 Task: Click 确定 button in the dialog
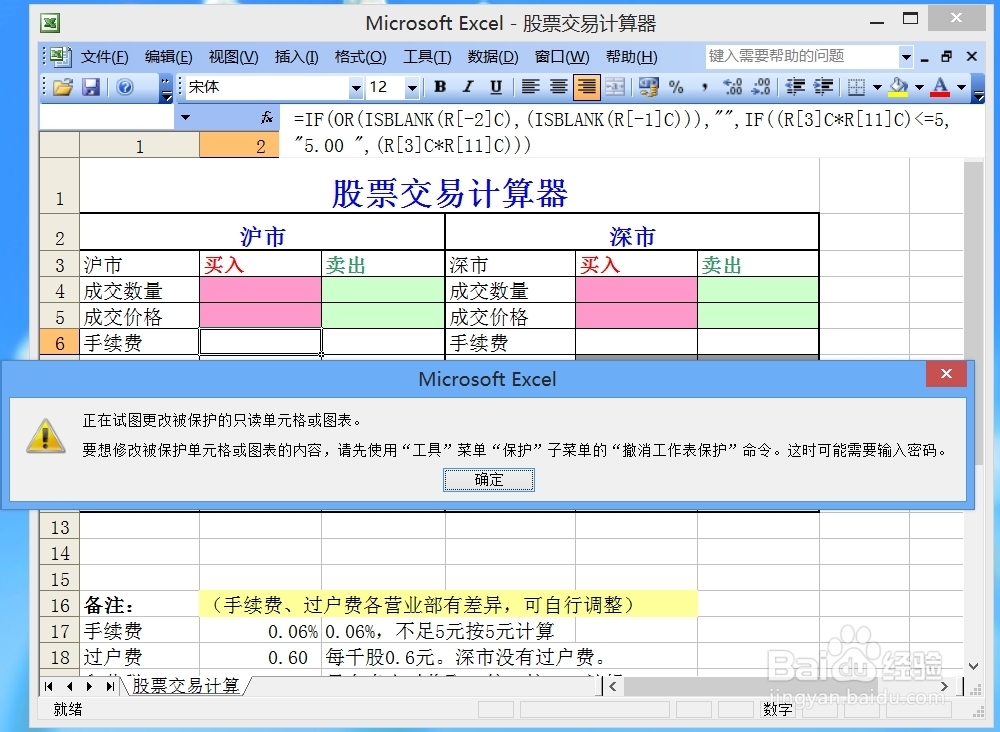489,479
